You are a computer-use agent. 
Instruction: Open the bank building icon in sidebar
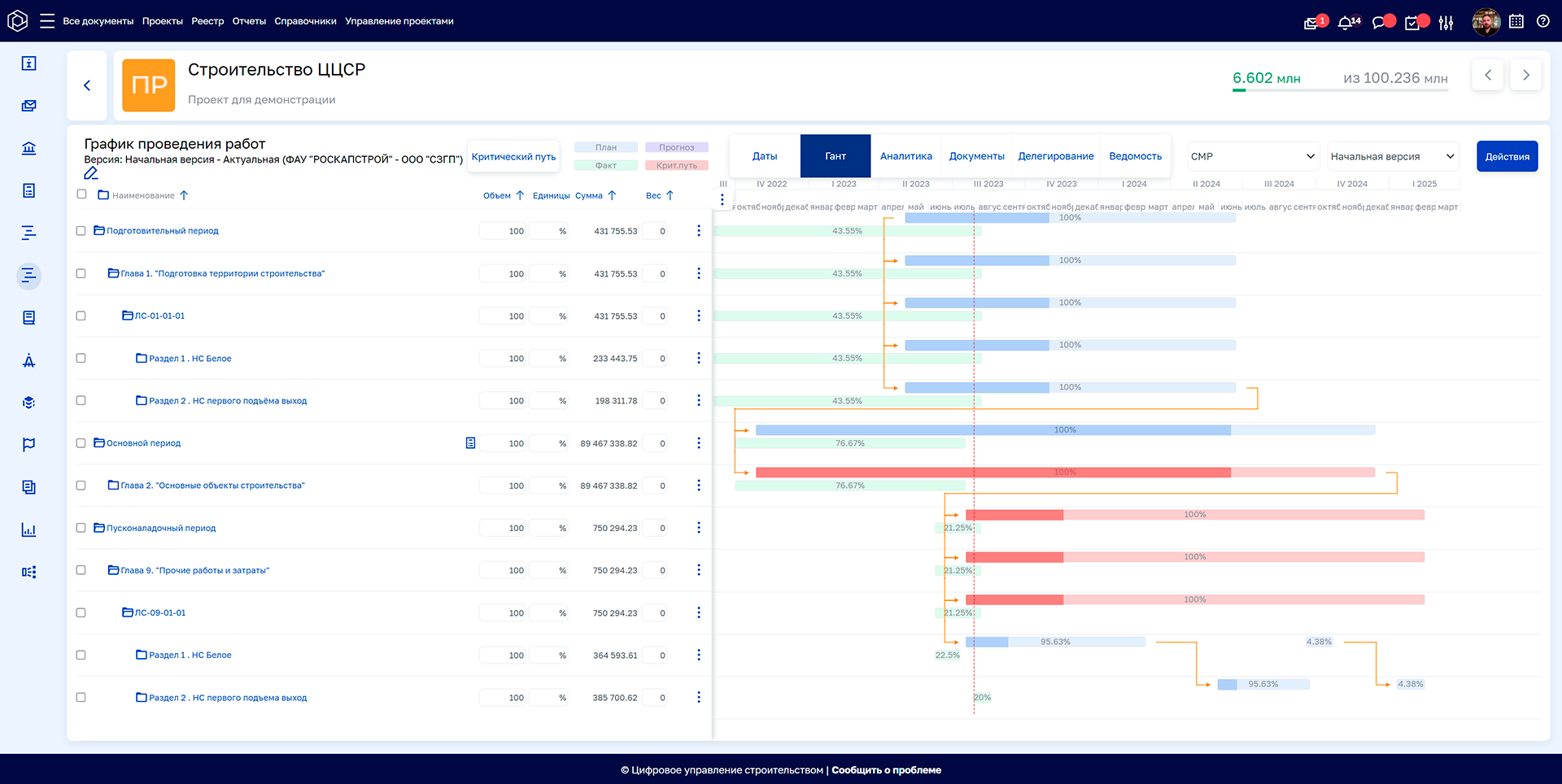(x=29, y=148)
